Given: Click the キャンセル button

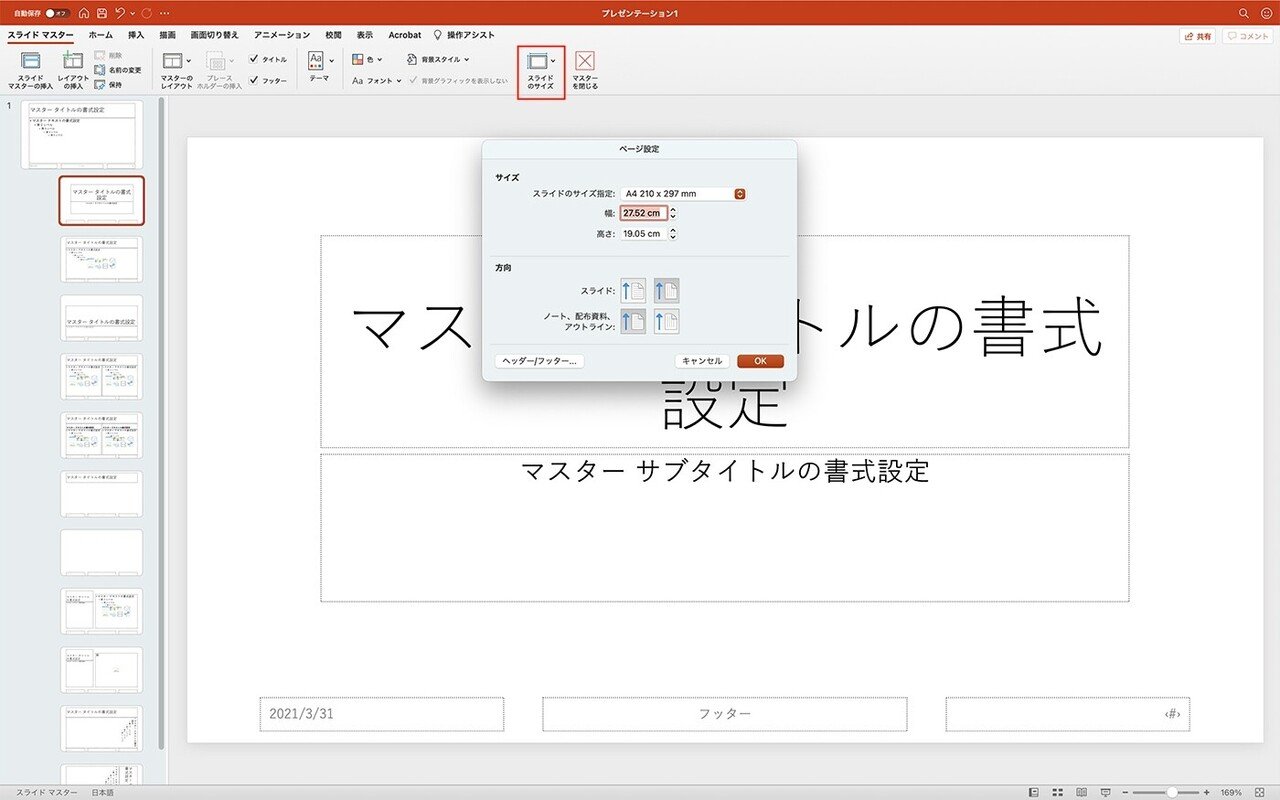Looking at the screenshot, I should point(702,361).
